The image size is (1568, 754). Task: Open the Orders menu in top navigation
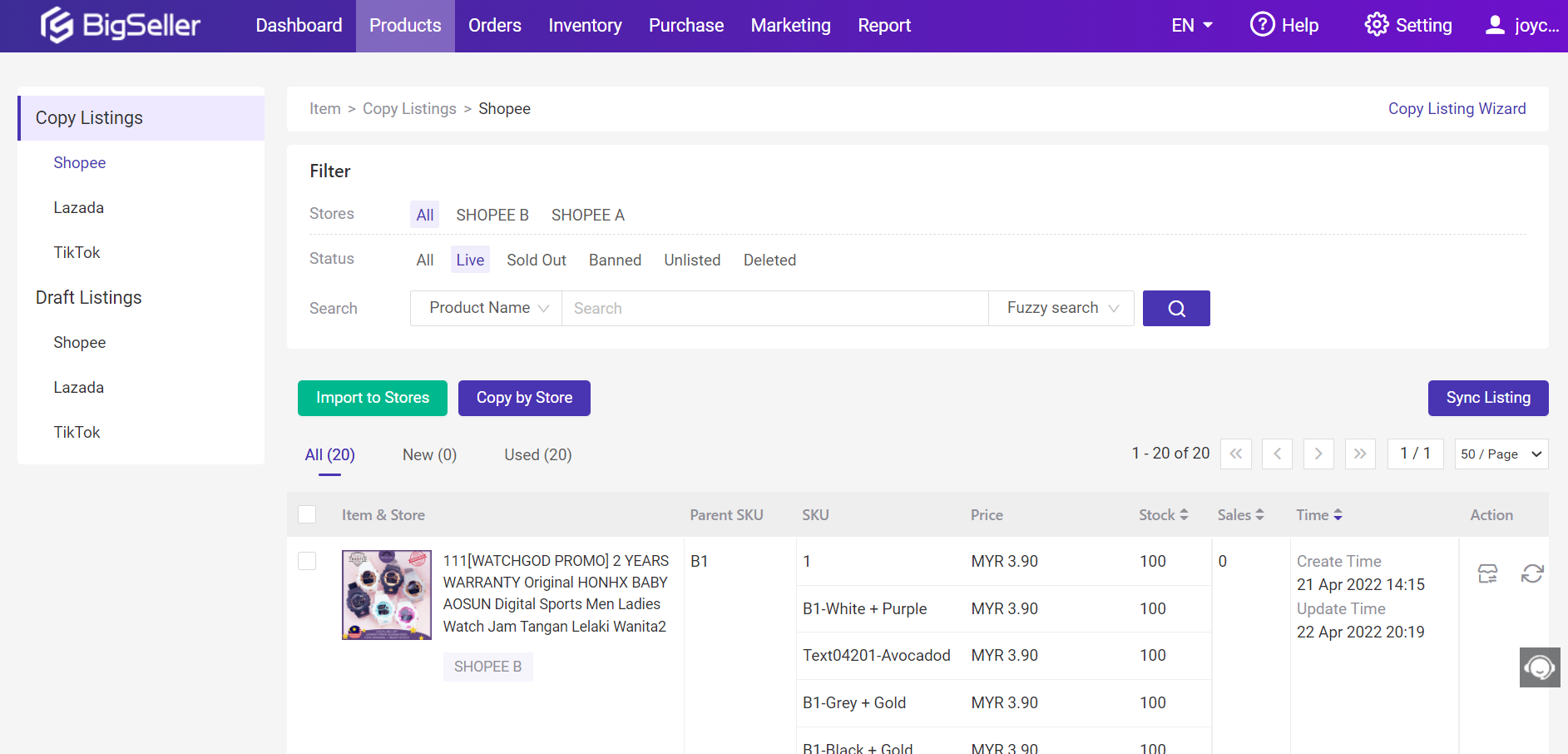[494, 26]
